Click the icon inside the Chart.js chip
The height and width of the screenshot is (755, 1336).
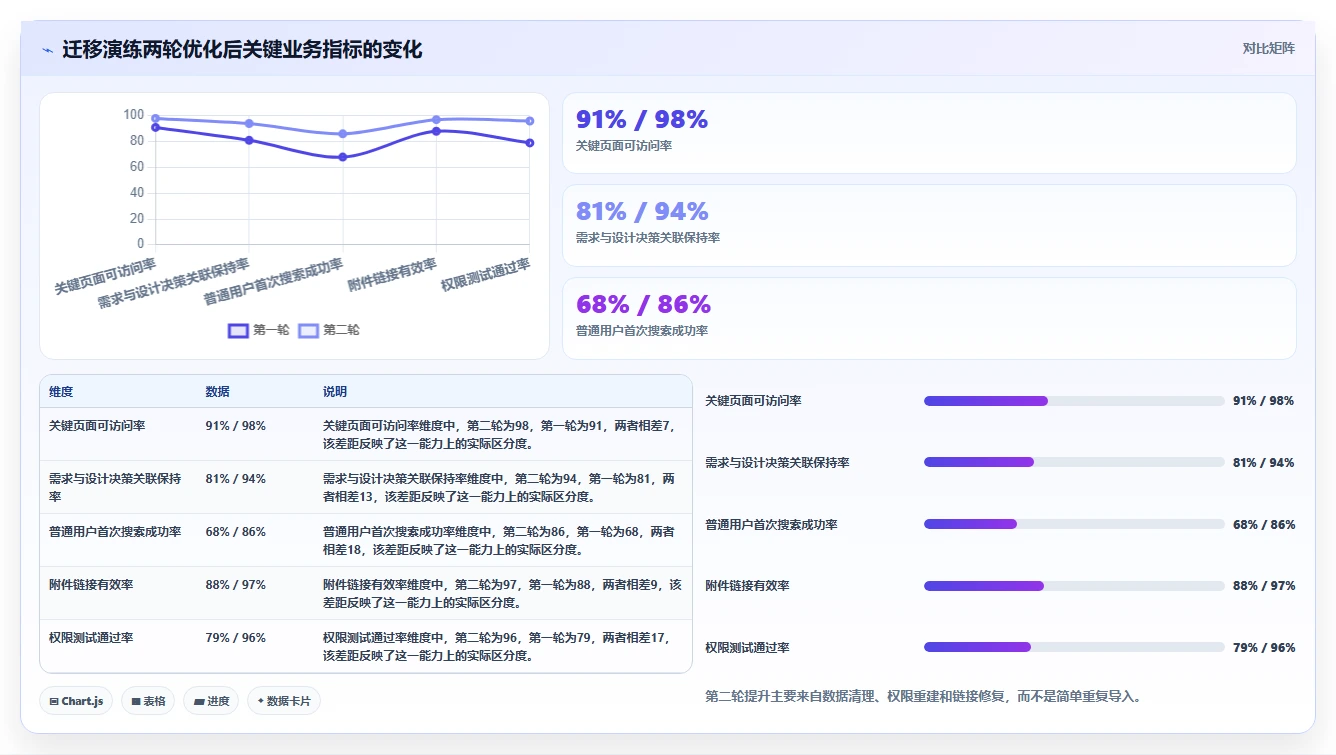click(54, 701)
